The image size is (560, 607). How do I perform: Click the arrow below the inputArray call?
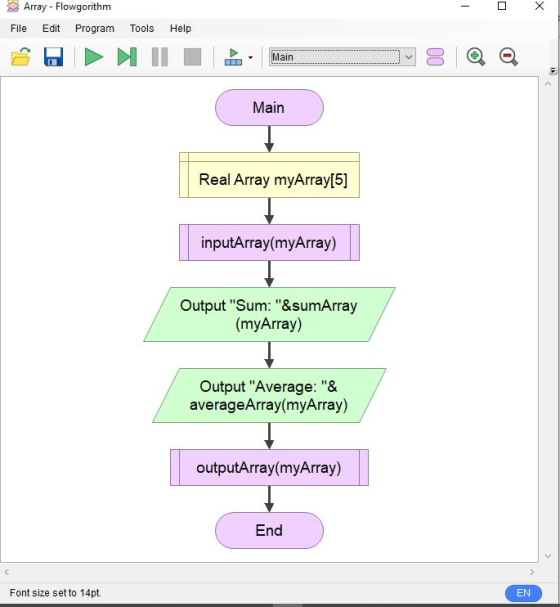269,274
